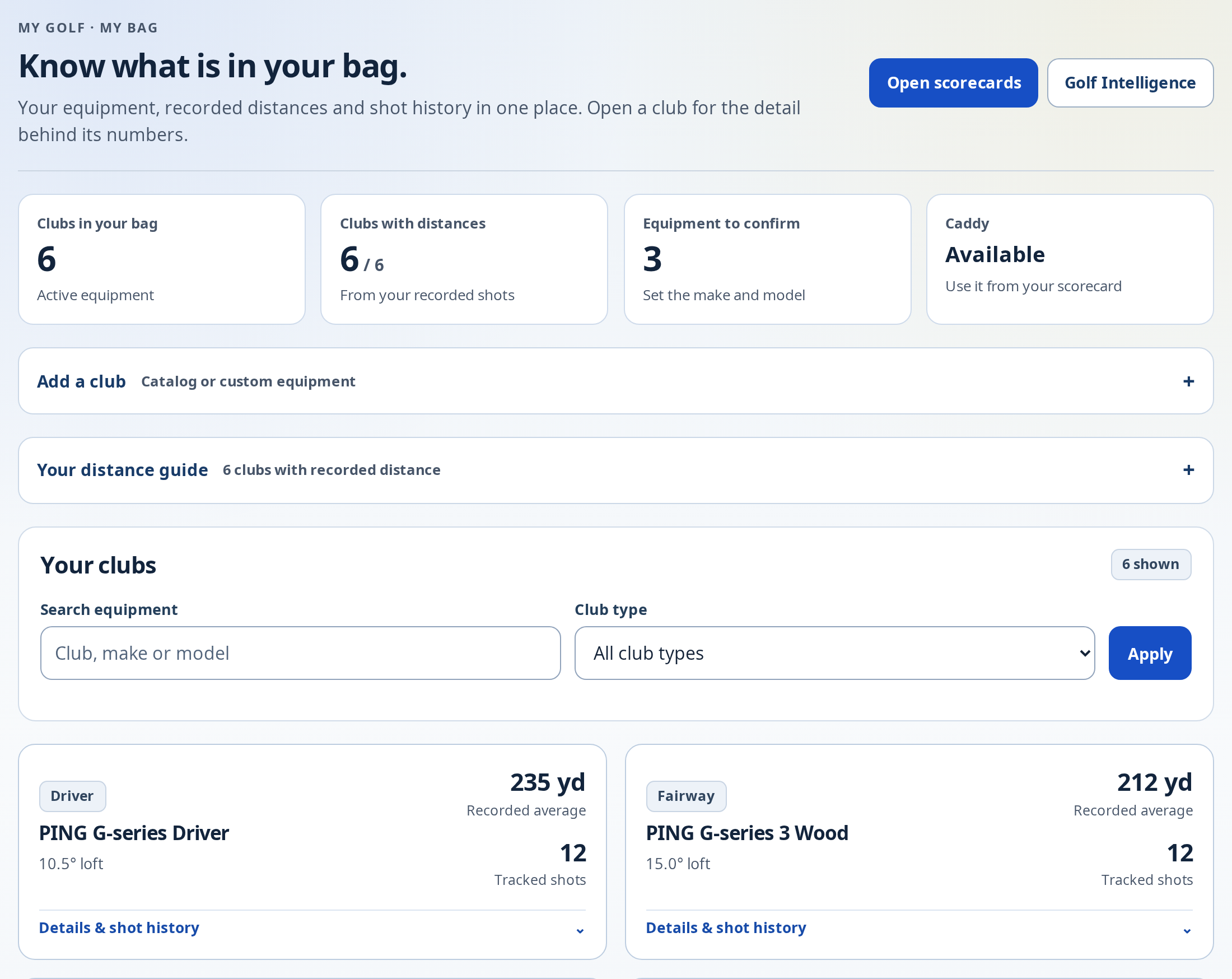Viewport: 1232px width, 979px height.
Task: Select the Caddy Available card
Action: (1070, 259)
